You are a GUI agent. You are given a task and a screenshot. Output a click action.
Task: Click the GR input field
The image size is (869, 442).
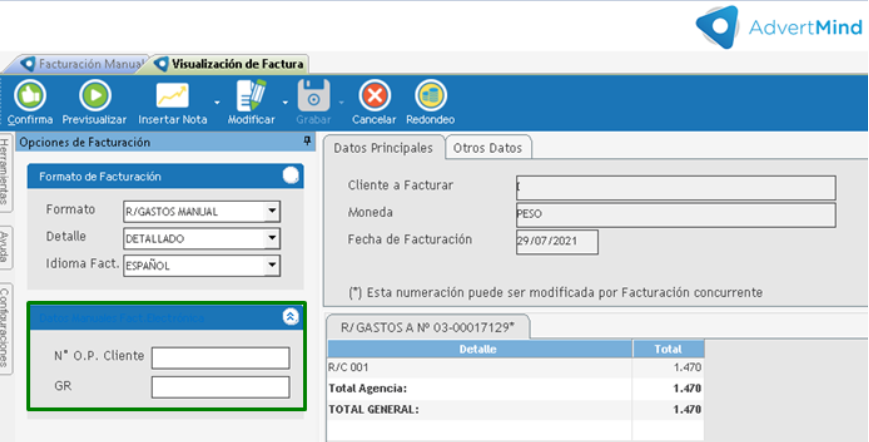(220, 387)
